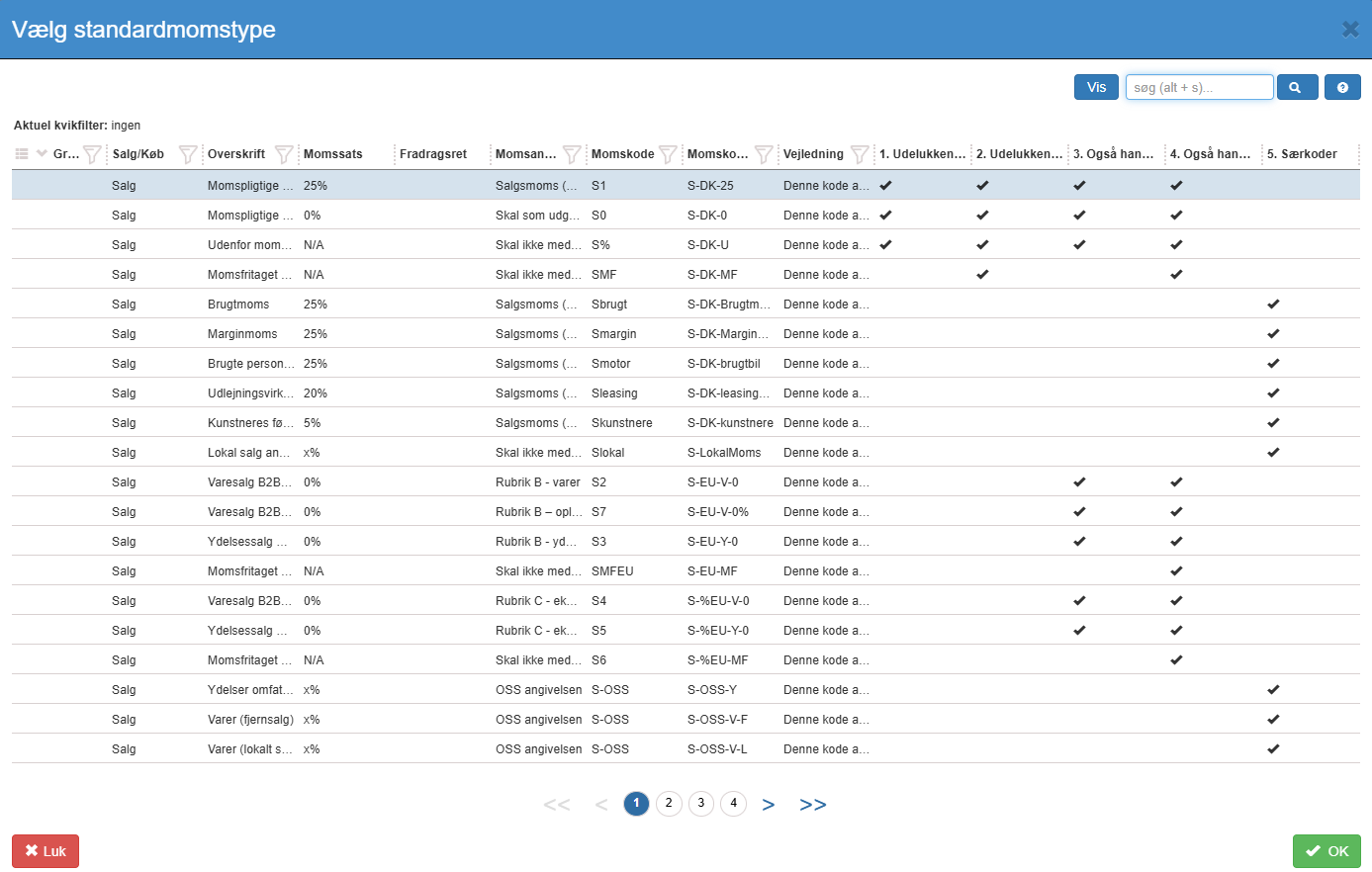
Task: Toggle checkmark in column 1 for S-DK-25
Action: coord(885,185)
